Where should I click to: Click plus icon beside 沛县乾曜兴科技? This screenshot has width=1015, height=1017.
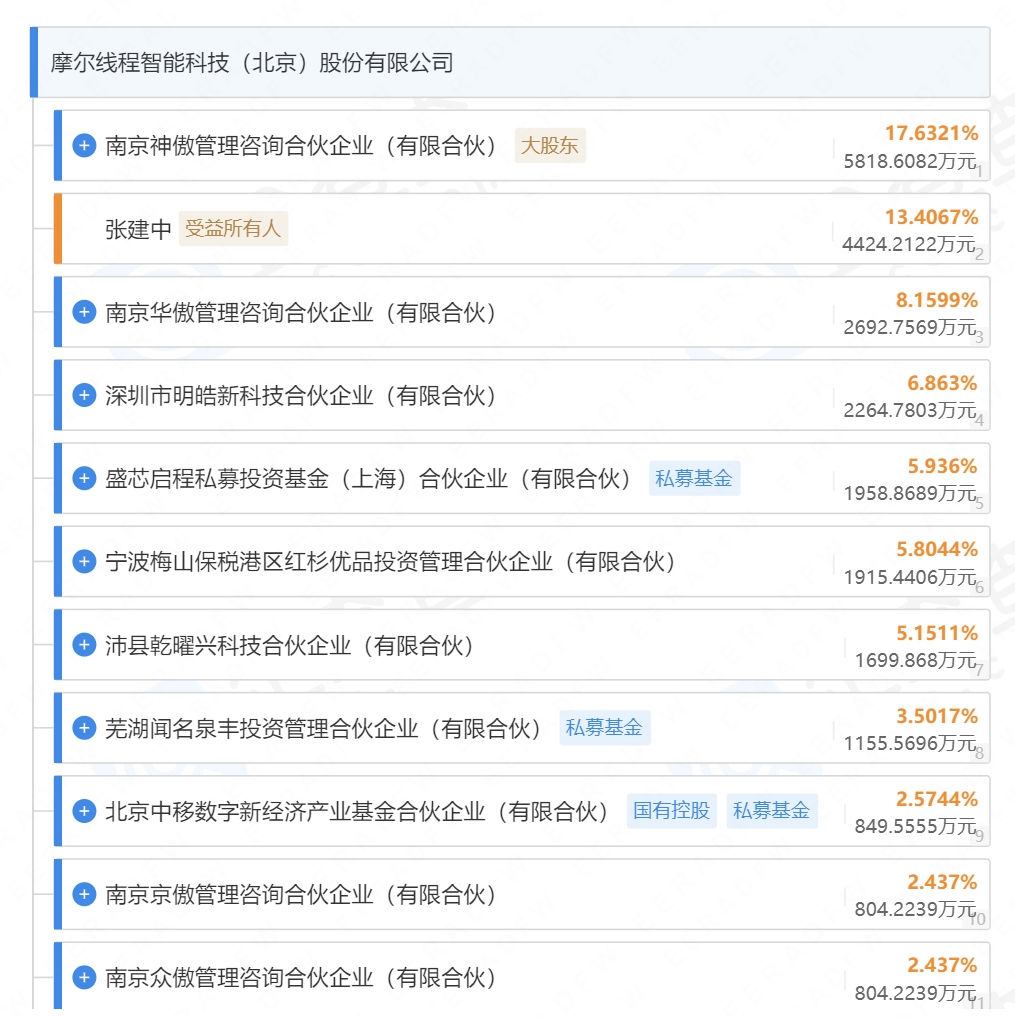[84, 644]
